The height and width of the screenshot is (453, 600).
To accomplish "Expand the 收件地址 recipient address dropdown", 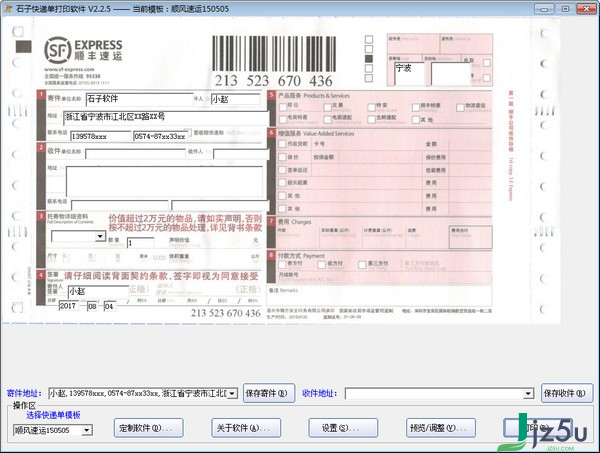I will (x=528, y=393).
